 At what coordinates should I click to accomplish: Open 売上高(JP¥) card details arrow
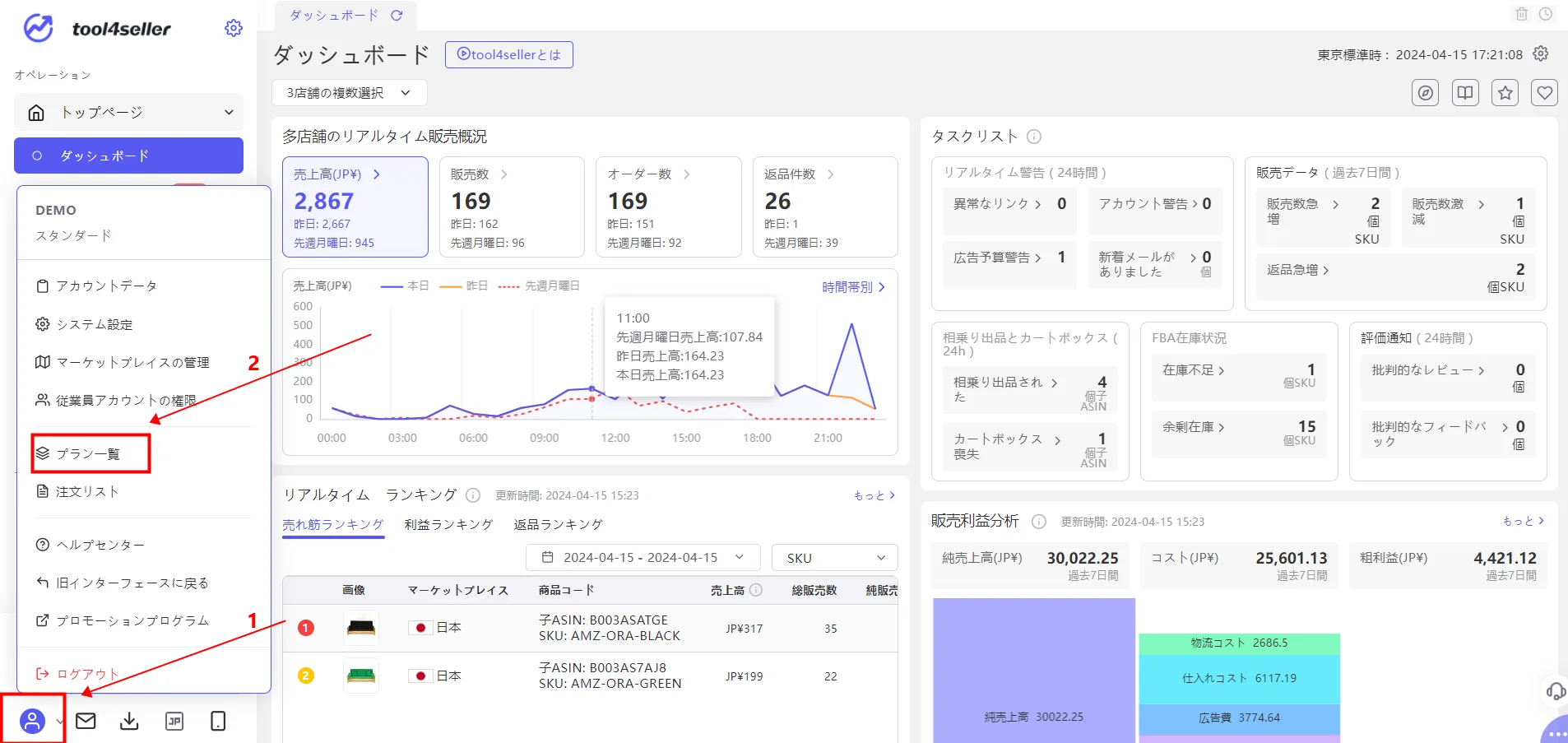click(377, 174)
